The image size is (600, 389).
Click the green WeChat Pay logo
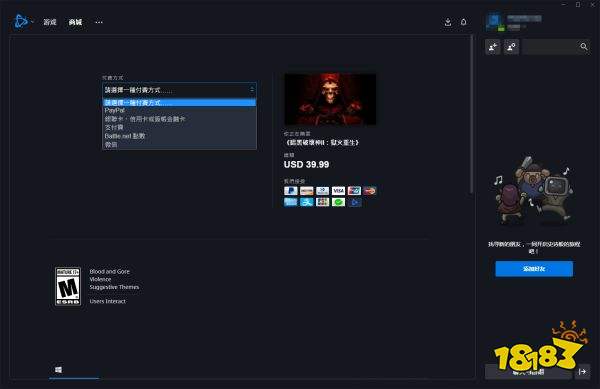pos(338,202)
